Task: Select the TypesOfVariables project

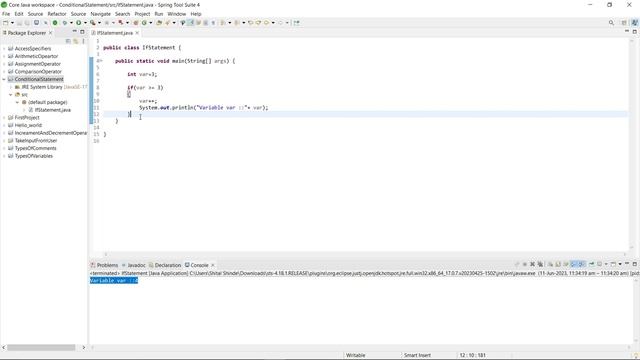Action: tap(34, 156)
